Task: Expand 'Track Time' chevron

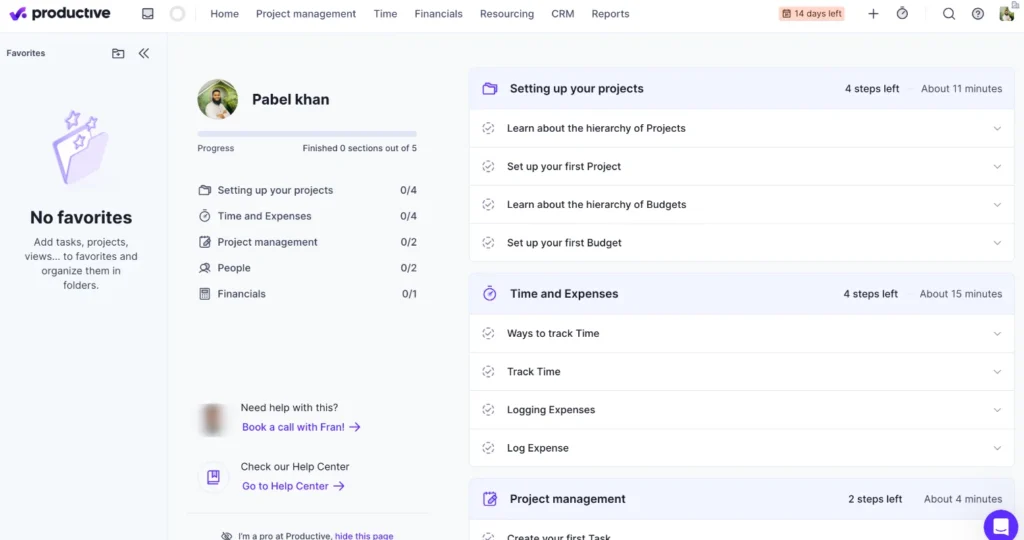Action: coord(997,372)
